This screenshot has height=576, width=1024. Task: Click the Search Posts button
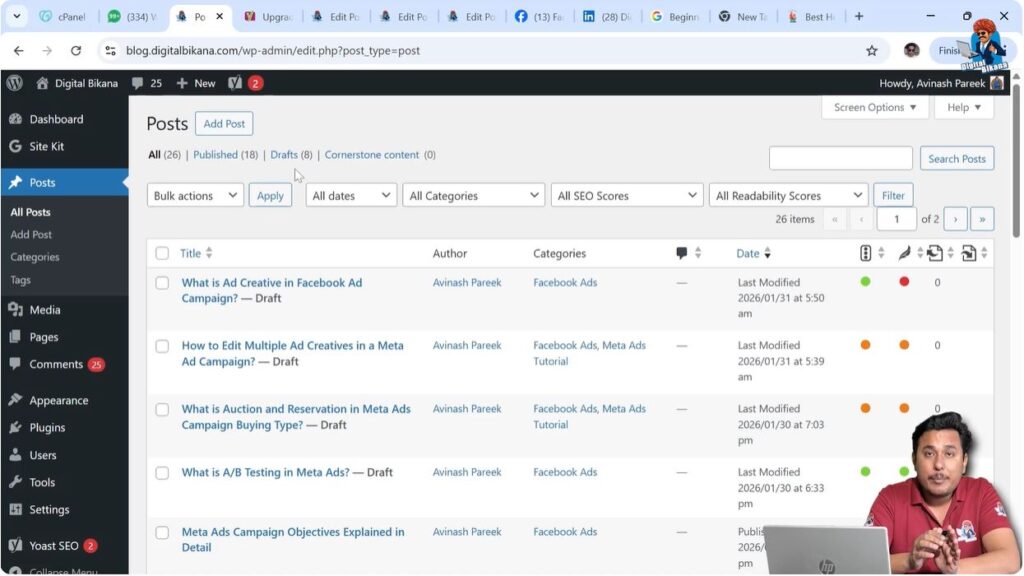click(x=956, y=158)
